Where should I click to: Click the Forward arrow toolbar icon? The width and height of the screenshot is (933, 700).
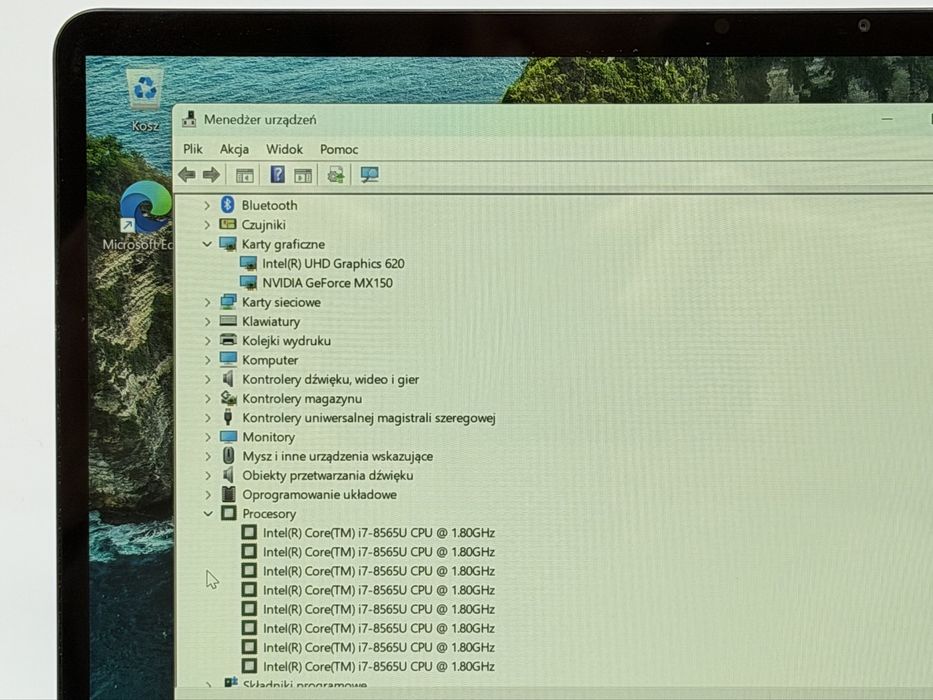point(211,175)
